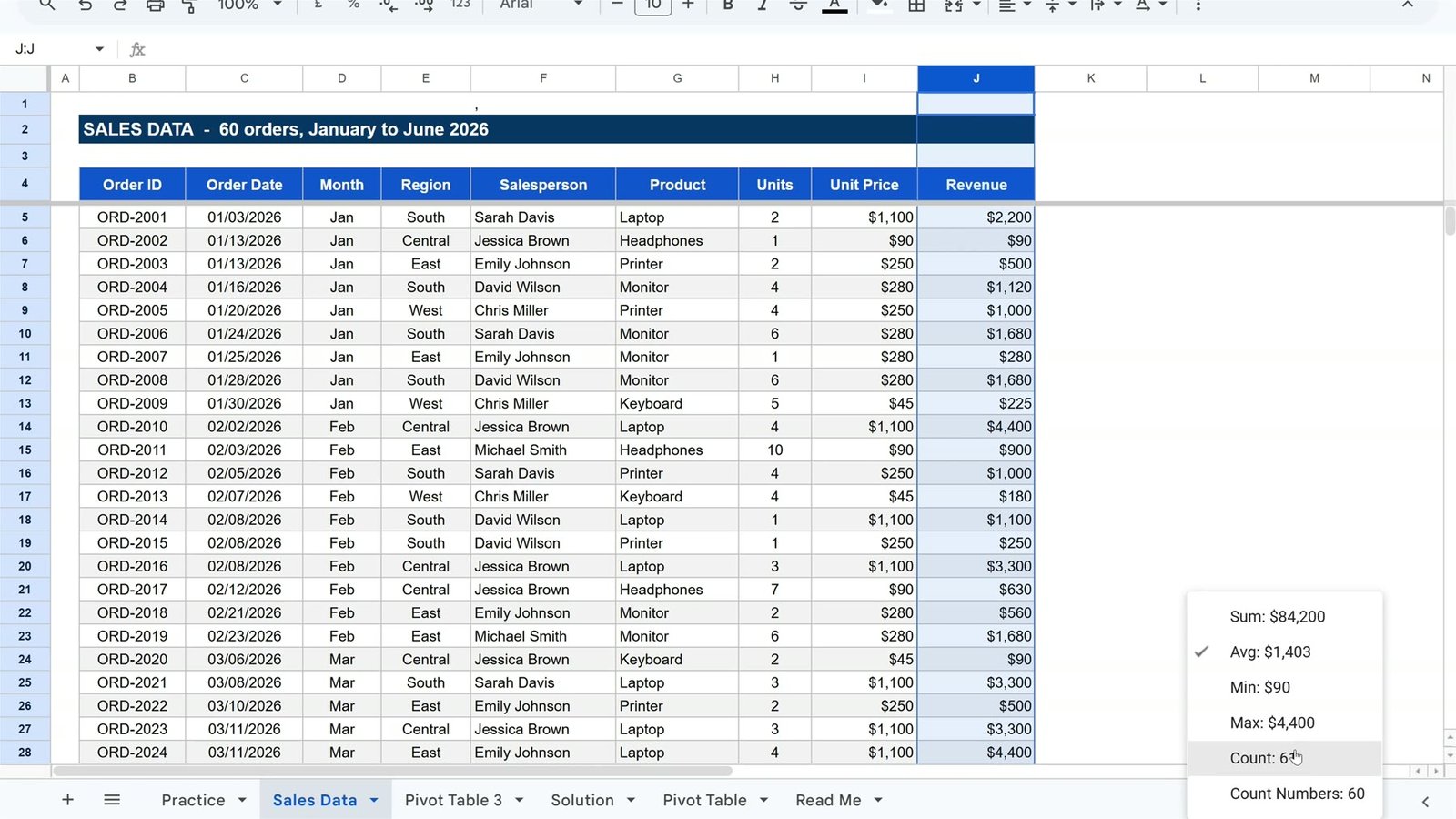Click the fx formula icon
The image size is (1456, 819).
click(137, 49)
